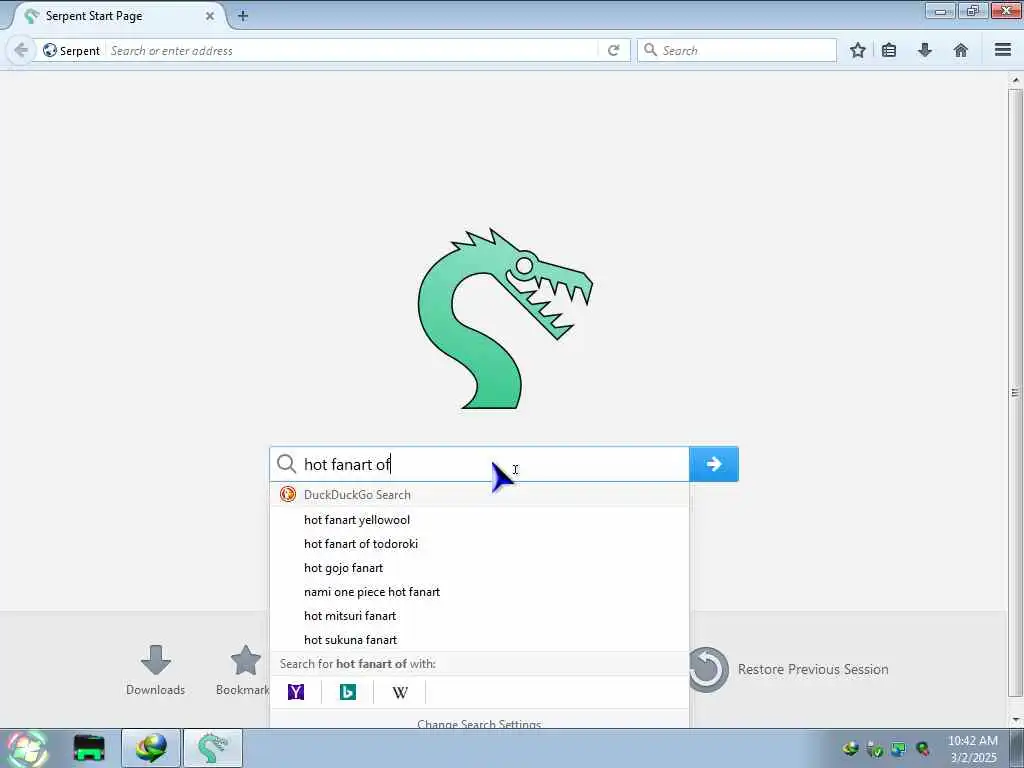The image size is (1024, 768).
Task: Close the Serpent Start Page tab
Action: [210, 16]
